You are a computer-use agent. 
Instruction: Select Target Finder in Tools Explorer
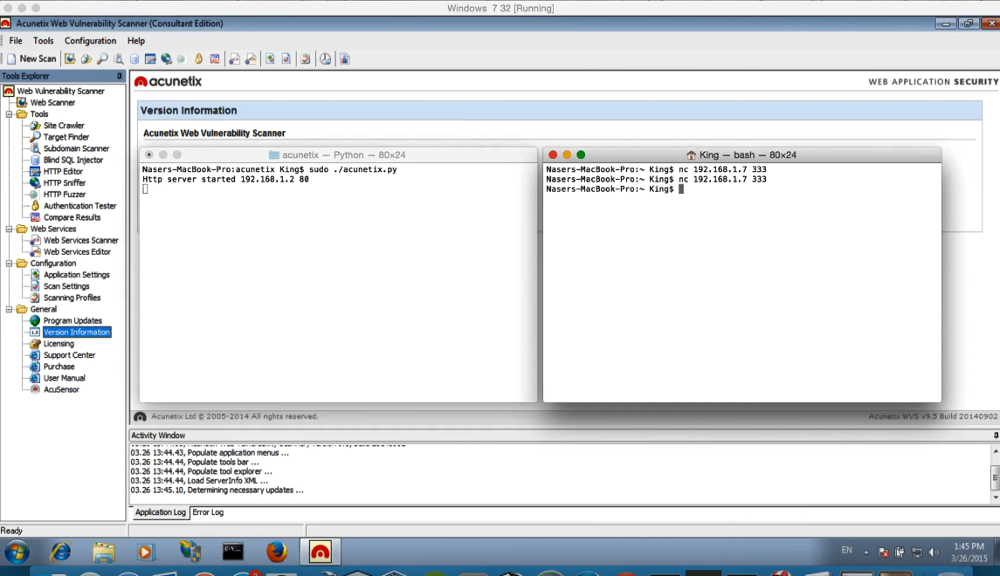click(66, 137)
